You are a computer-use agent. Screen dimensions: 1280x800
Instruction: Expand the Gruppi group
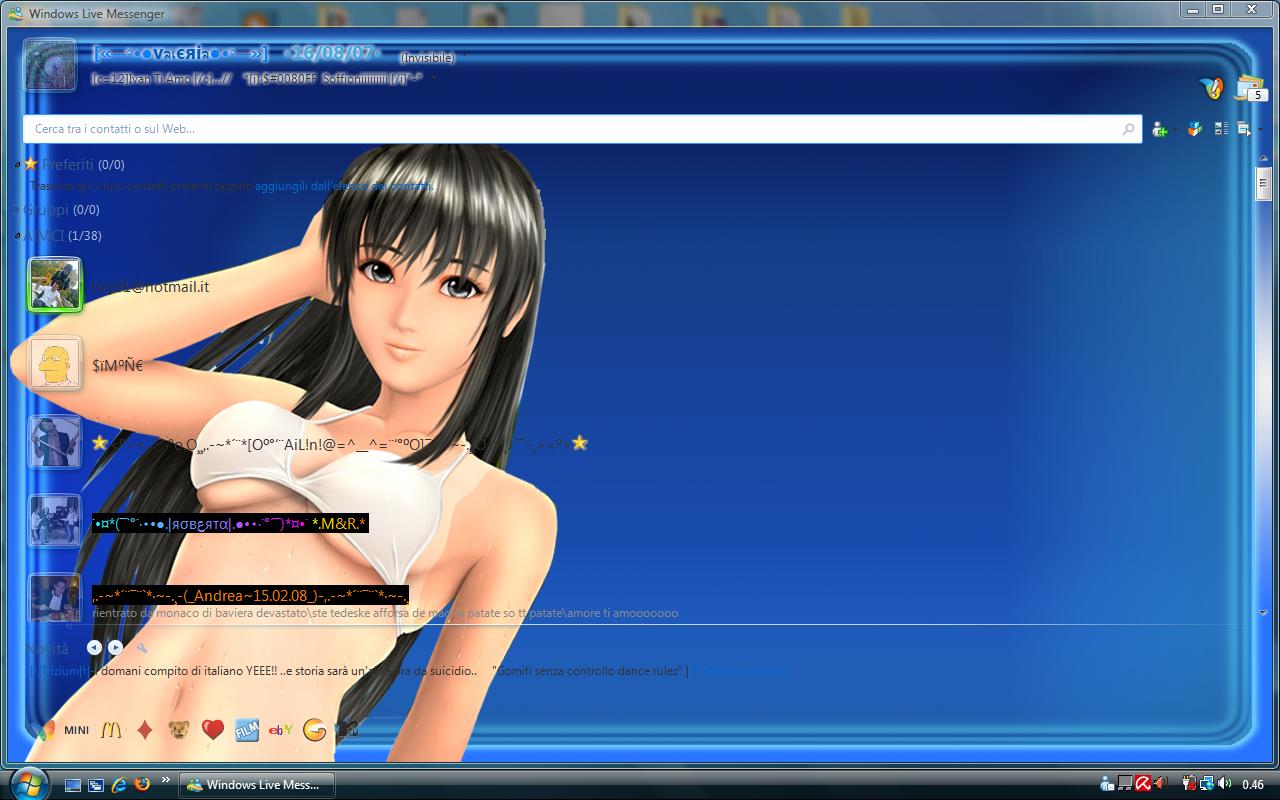pos(16,210)
